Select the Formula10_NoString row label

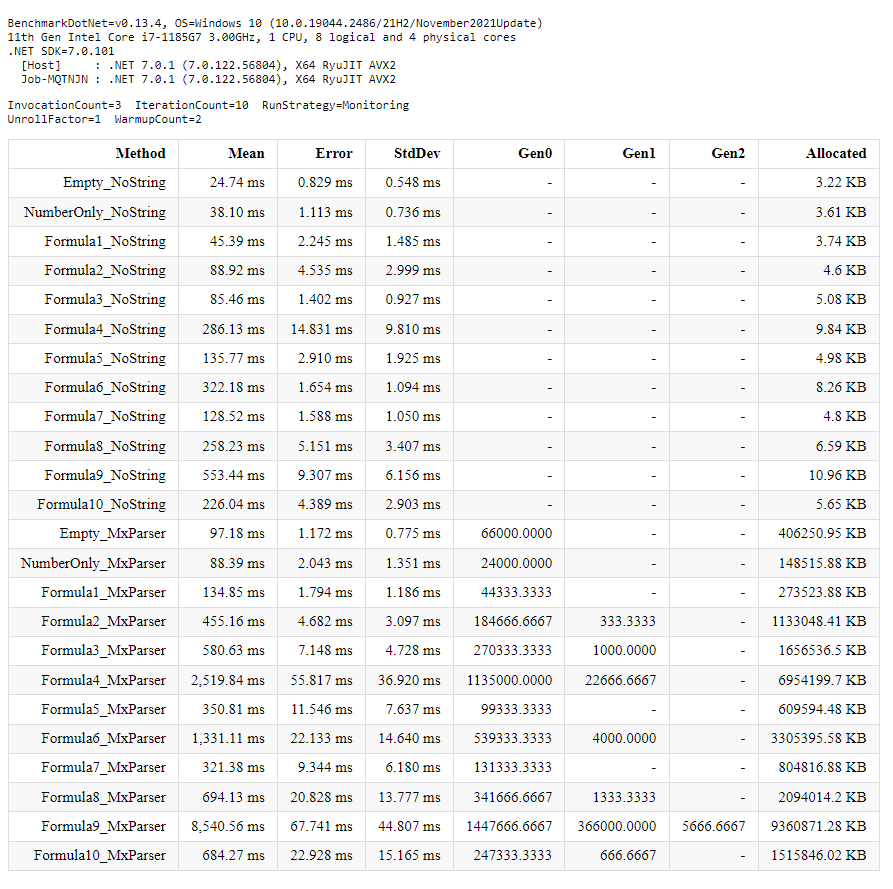pyautogui.click(x=101, y=504)
